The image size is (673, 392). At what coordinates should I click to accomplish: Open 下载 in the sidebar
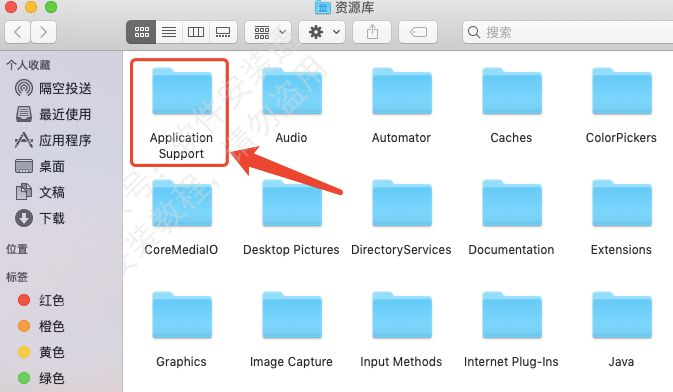(40, 218)
